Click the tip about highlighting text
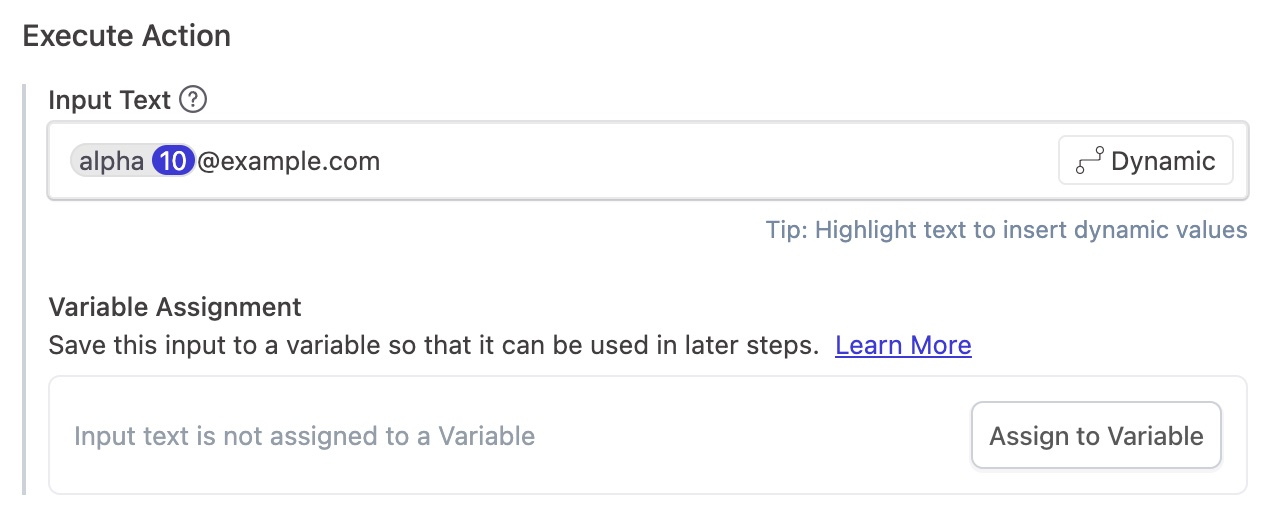The height and width of the screenshot is (520, 1272). point(1006,230)
